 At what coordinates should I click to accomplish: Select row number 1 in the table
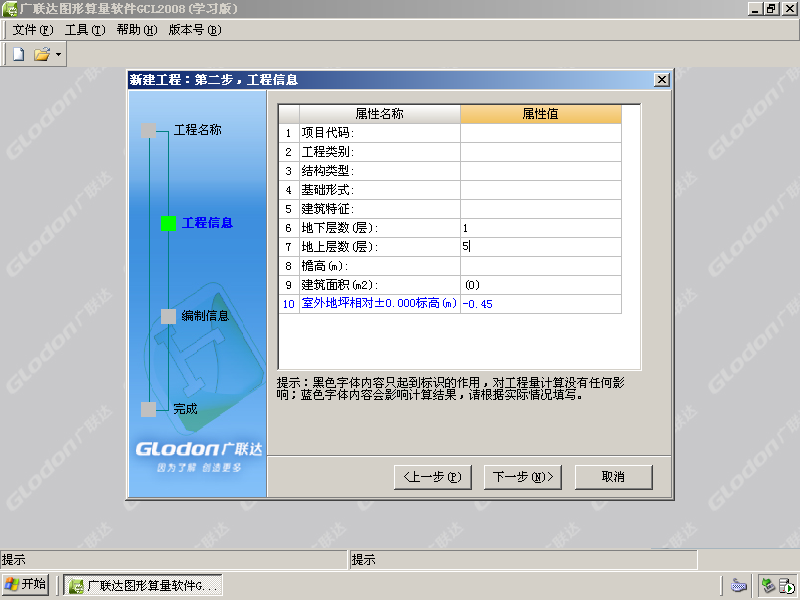pos(289,133)
